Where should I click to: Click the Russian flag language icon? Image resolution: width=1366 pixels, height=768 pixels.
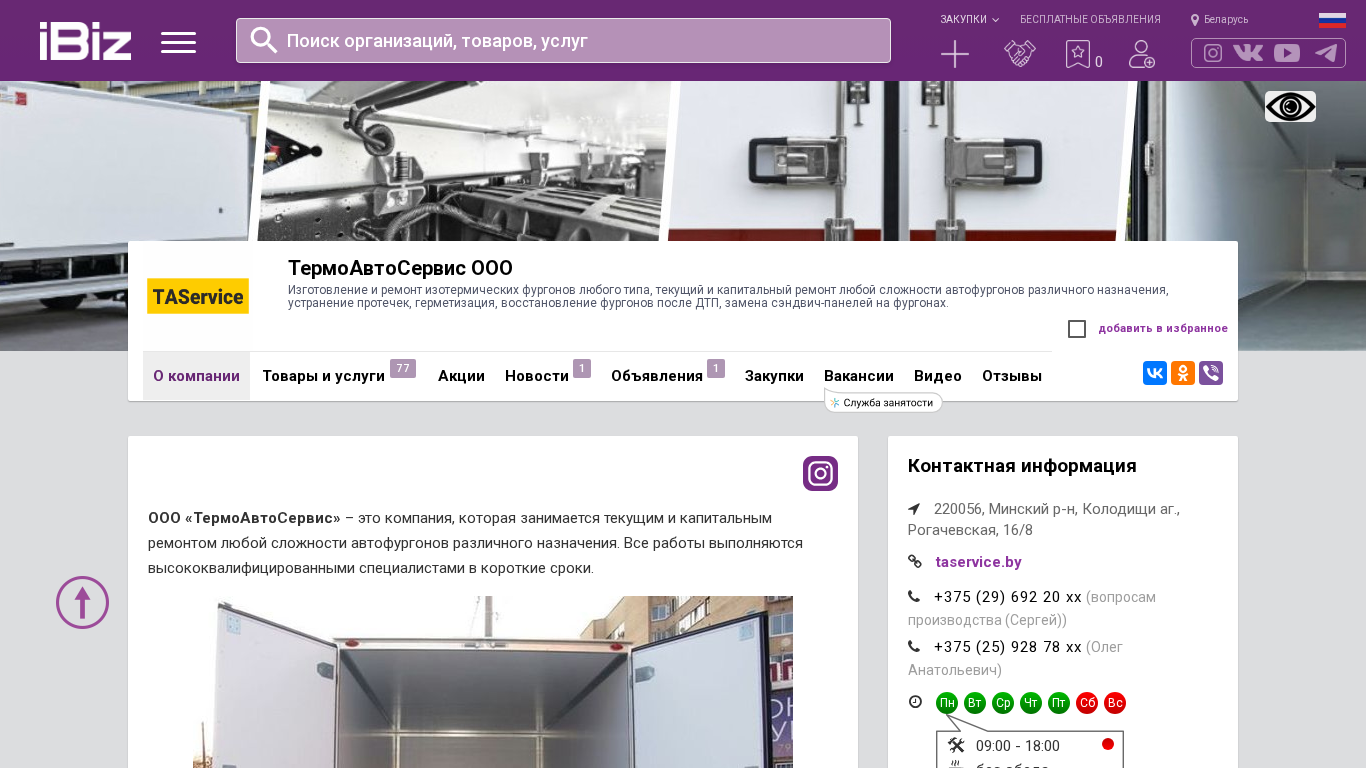tap(1332, 20)
